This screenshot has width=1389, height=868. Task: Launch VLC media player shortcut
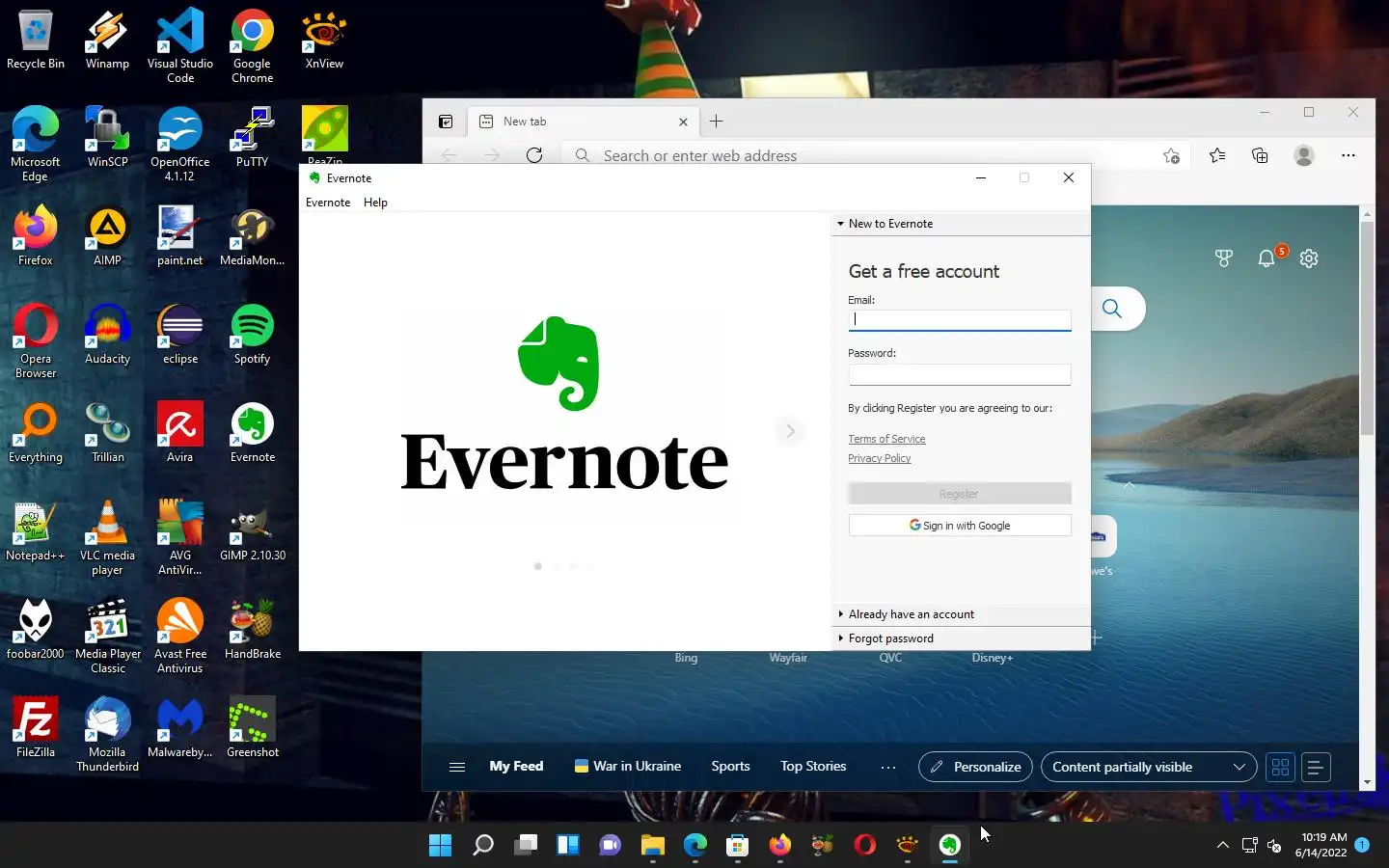(107, 538)
